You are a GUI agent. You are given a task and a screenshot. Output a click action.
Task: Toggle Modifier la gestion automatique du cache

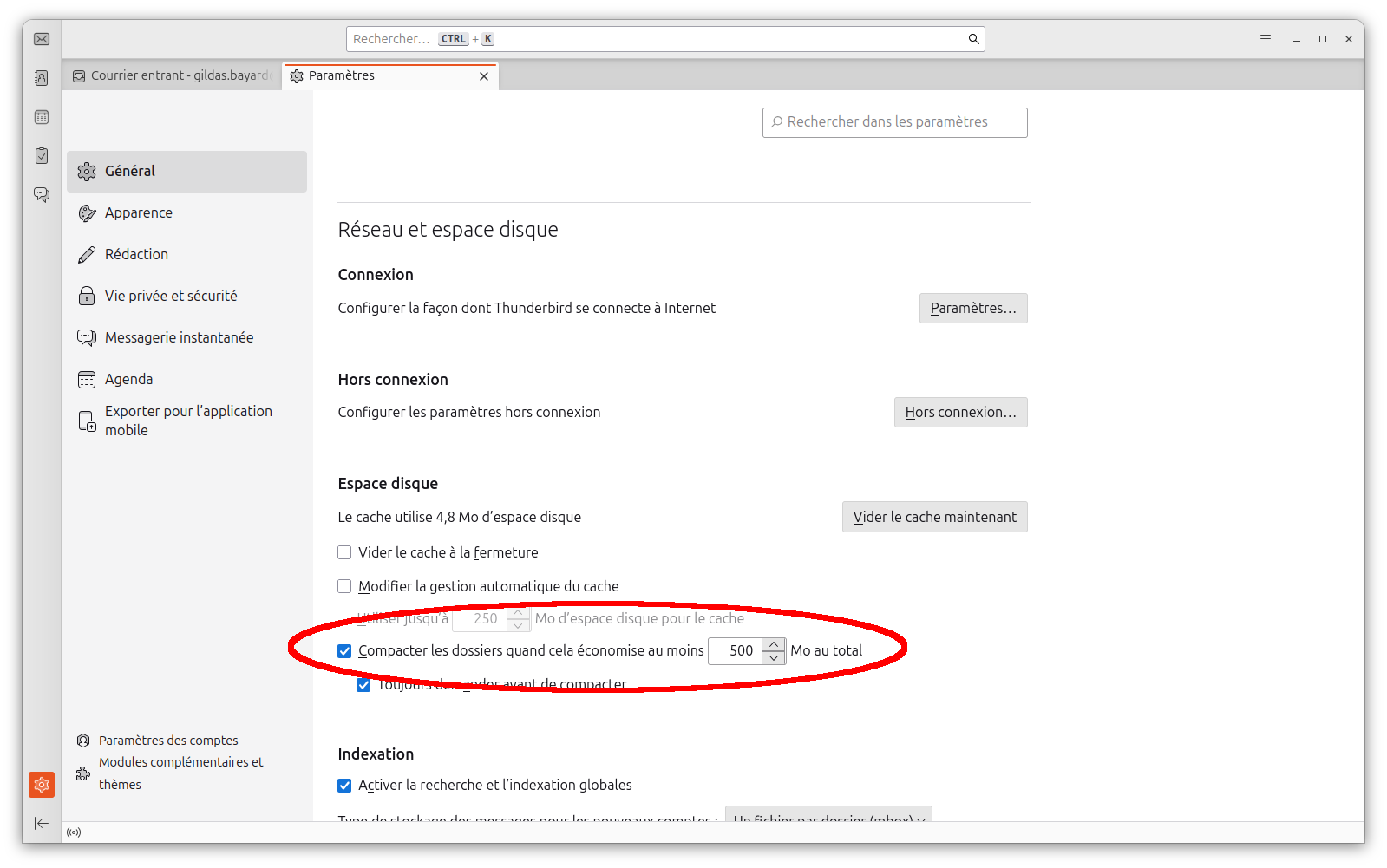click(344, 587)
